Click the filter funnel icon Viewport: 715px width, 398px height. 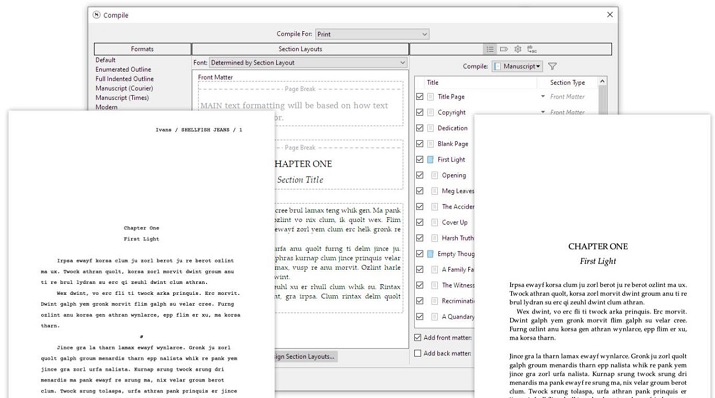pyautogui.click(x=552, y=66)
